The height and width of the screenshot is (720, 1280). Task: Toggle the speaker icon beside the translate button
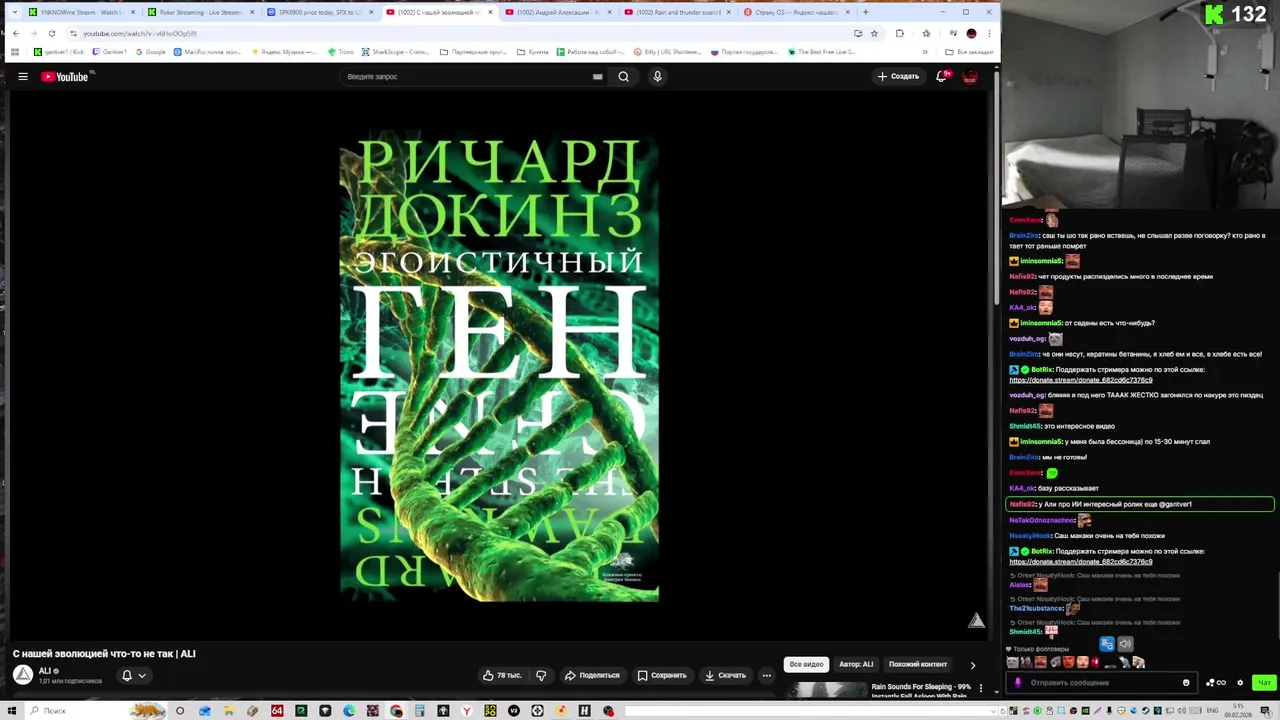click(x=1125, y=644)
